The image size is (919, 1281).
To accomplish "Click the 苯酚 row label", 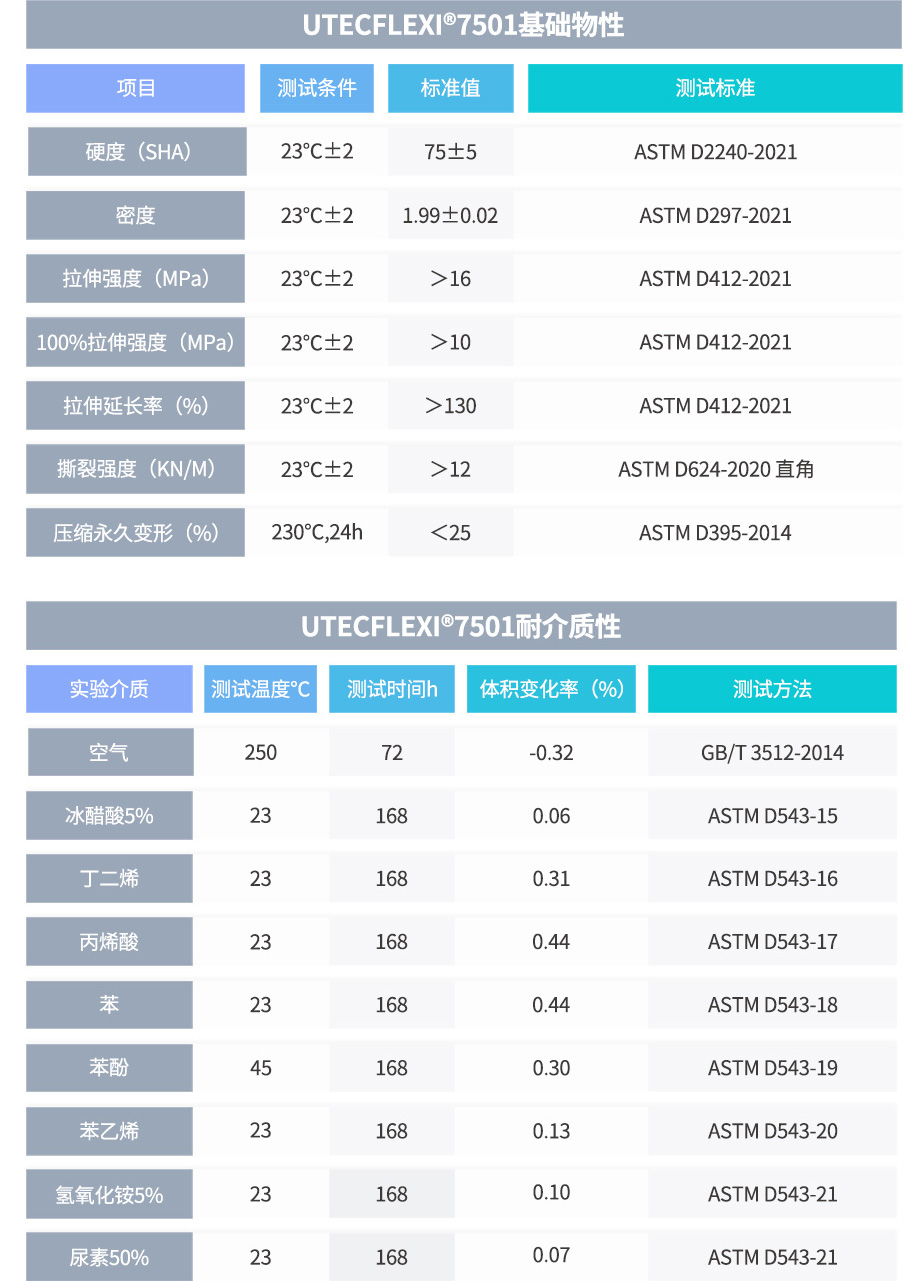I will [x=110, y=1068].
